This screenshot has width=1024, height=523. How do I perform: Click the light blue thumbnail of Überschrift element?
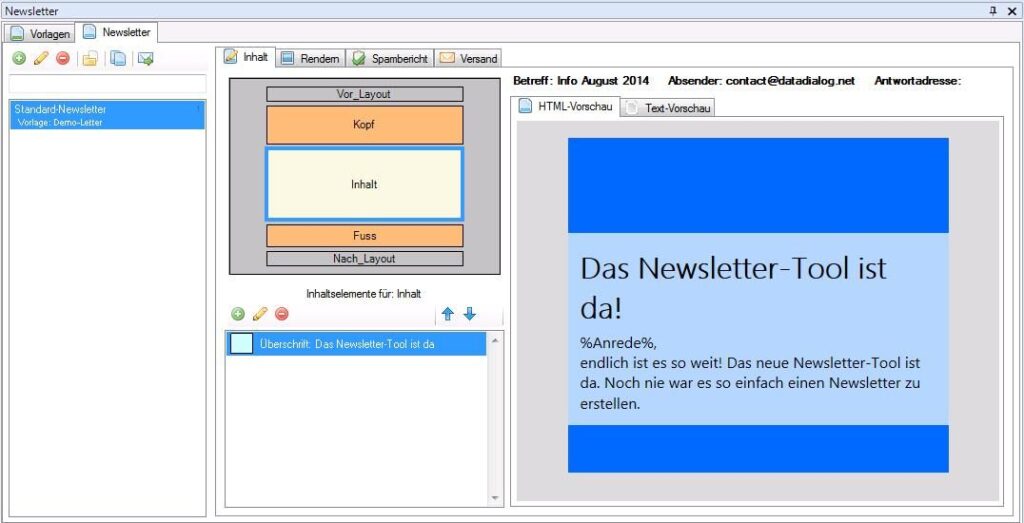(x=242, y=343)
